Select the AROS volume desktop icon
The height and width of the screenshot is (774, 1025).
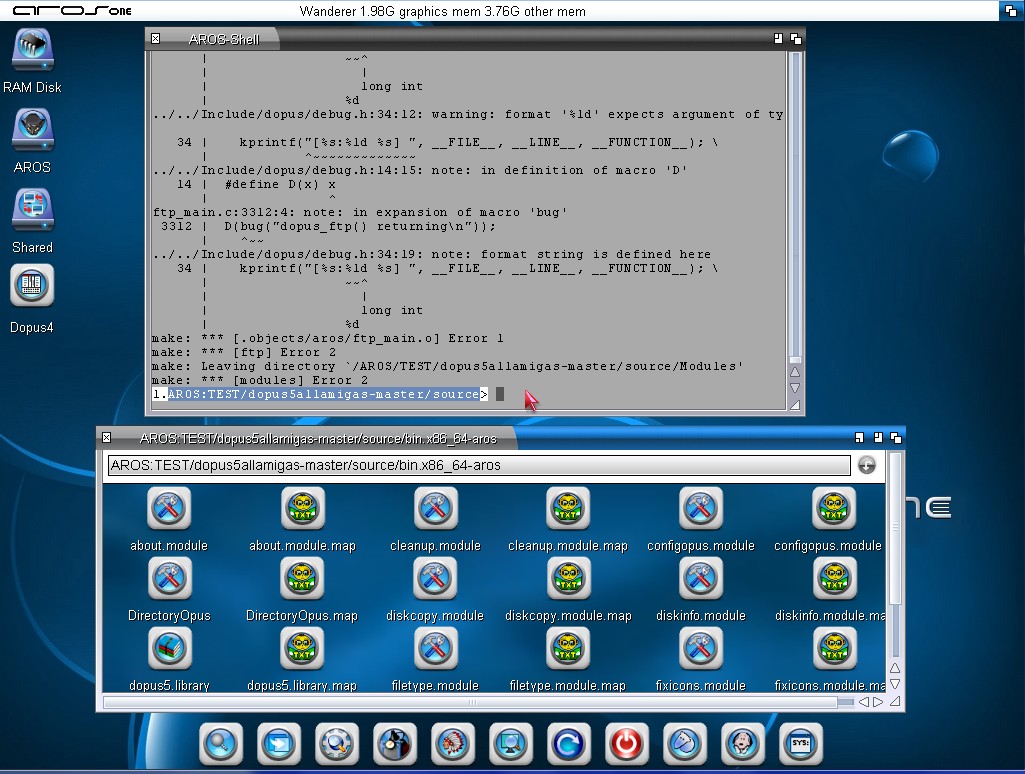pos(32,130)
